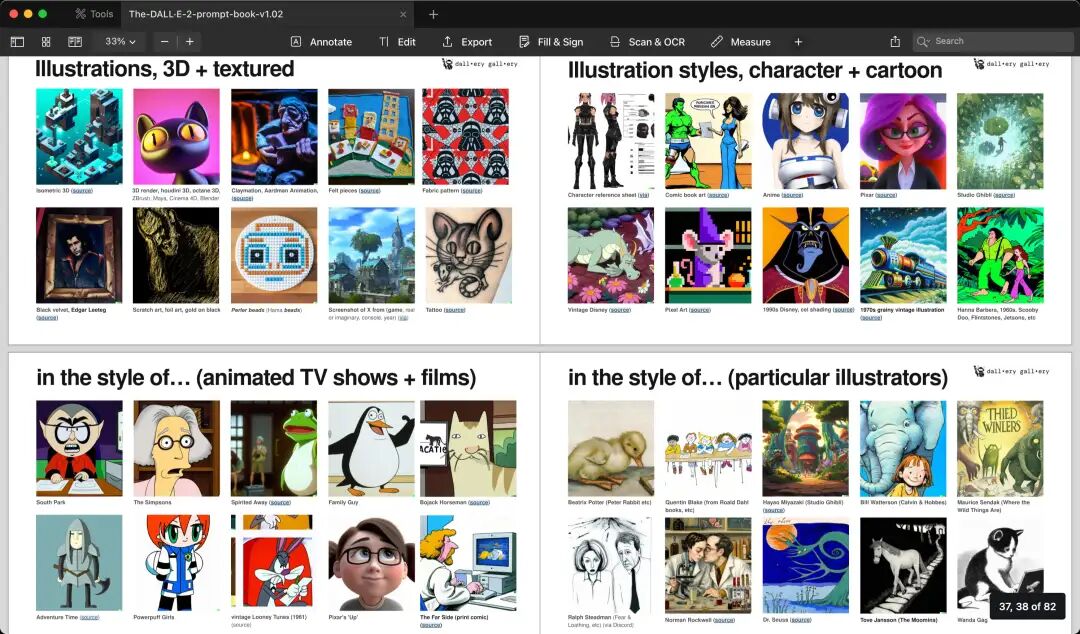The width and height of the screenshot is (1080, 634).
Task: Select the South Park style image
Action: click(x=79, y=448)
